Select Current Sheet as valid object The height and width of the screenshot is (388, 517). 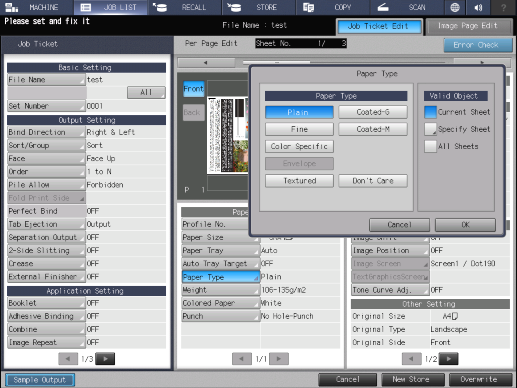[430, 112]
